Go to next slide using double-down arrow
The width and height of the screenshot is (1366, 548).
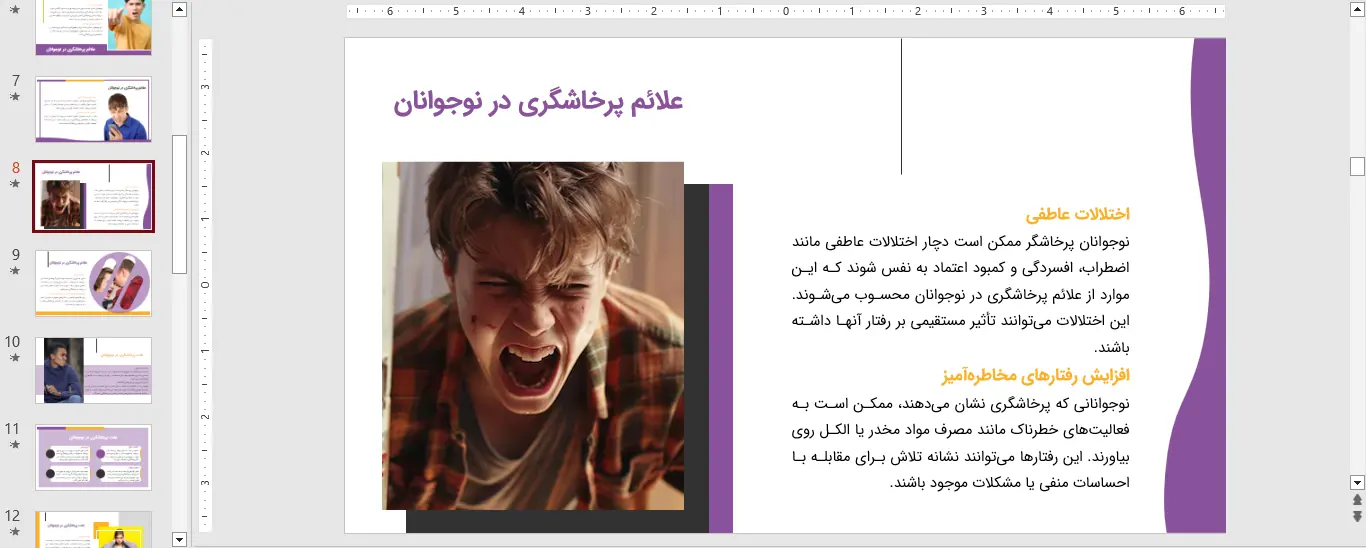[x=1357, y=516]
